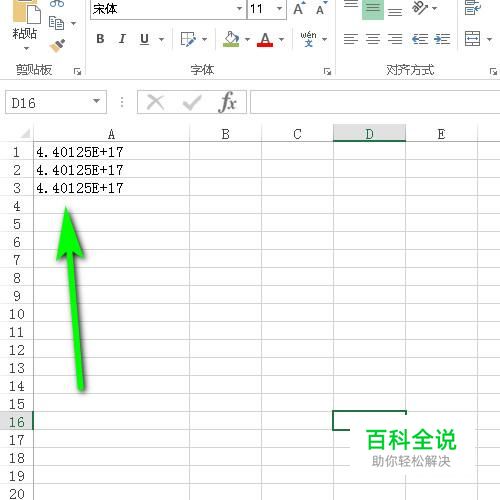
Task: Open the underline style dropdown arrow
Action: (162, 39)
